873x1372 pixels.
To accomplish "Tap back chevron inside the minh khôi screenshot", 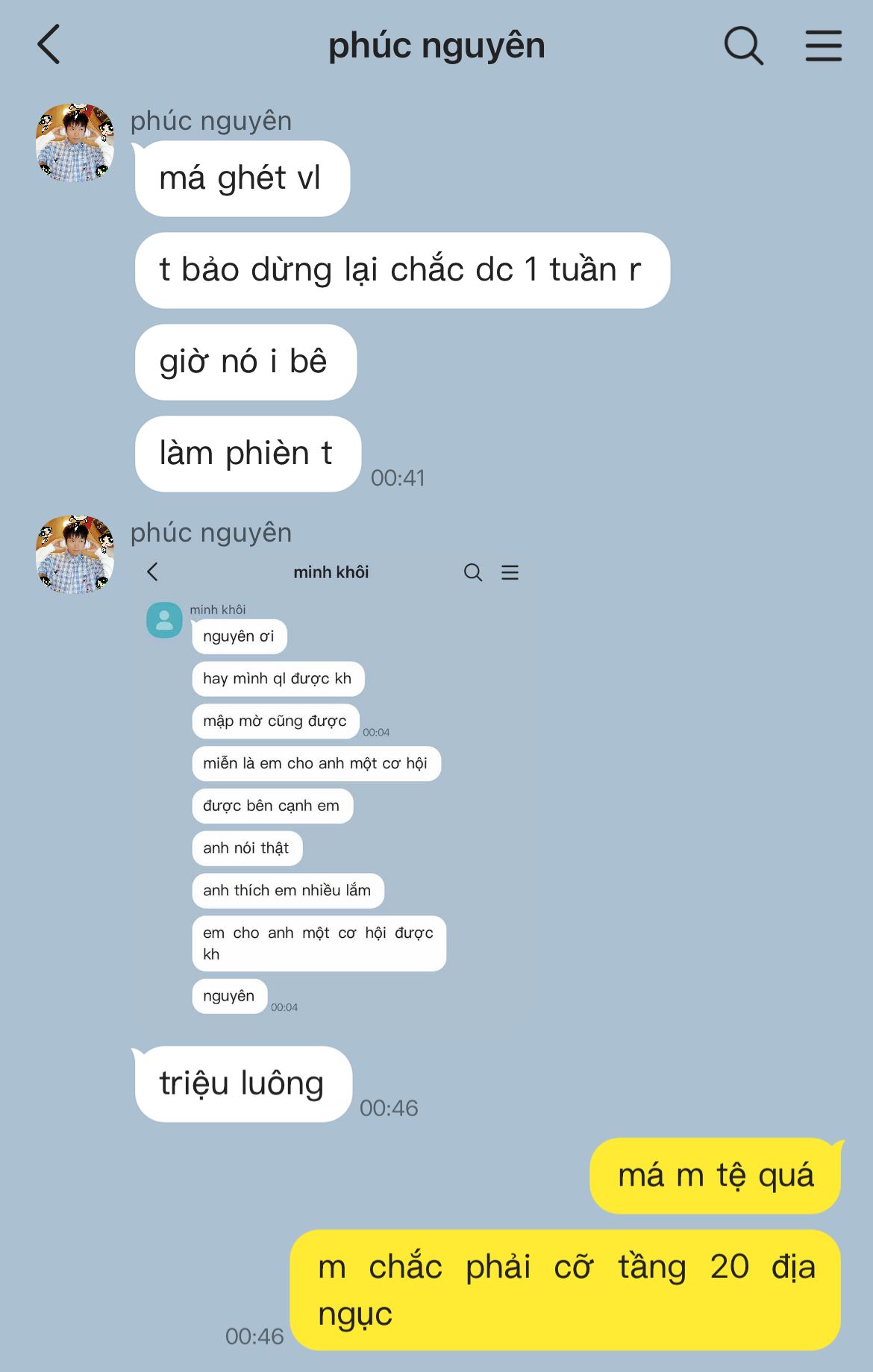I will pos(153,572).
